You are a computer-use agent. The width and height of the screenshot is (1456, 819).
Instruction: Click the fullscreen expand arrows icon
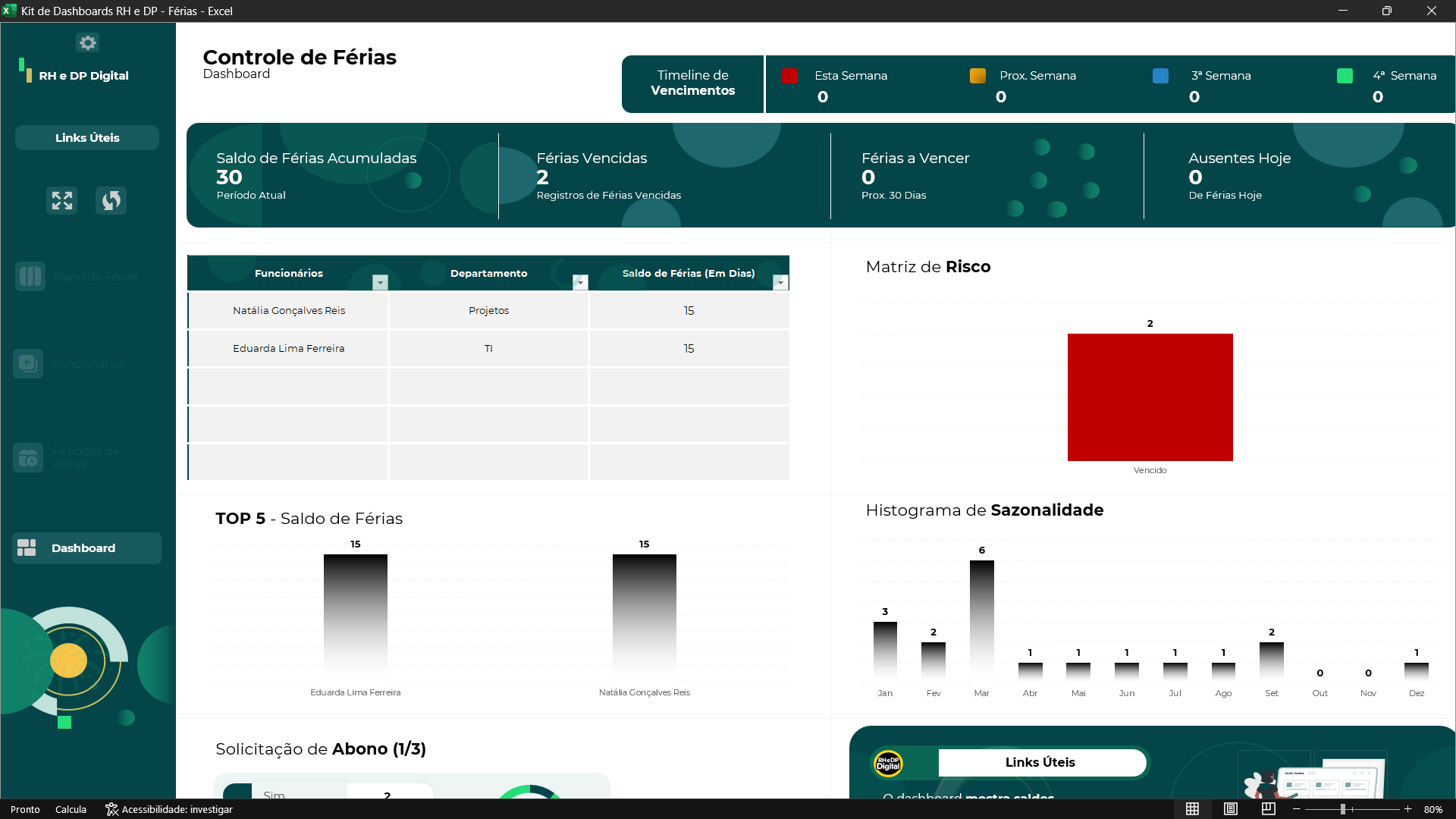[x=62, y=200]
